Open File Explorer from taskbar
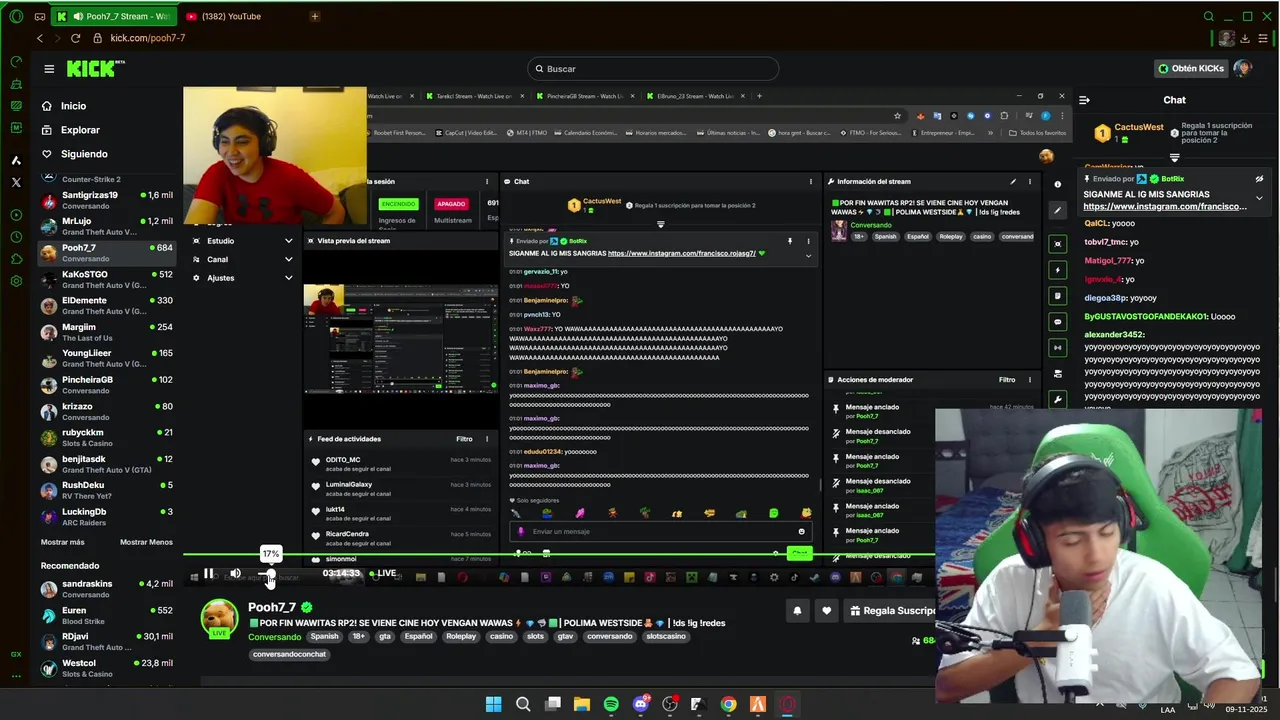Image resolution: width=1280 pixels, height=720 pixels. [582, 704]
